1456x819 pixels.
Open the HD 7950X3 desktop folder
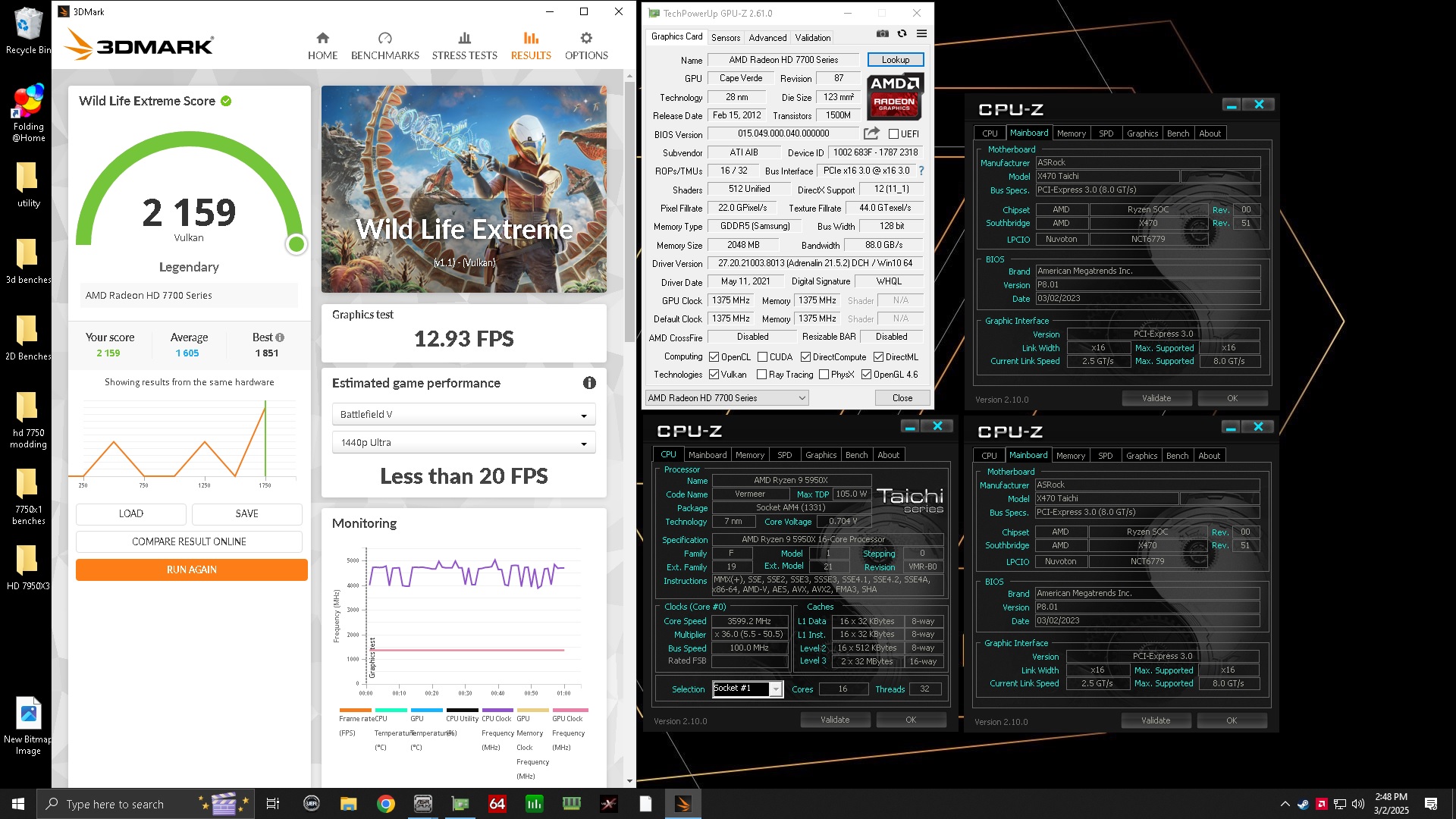click(x=28, y=567)
